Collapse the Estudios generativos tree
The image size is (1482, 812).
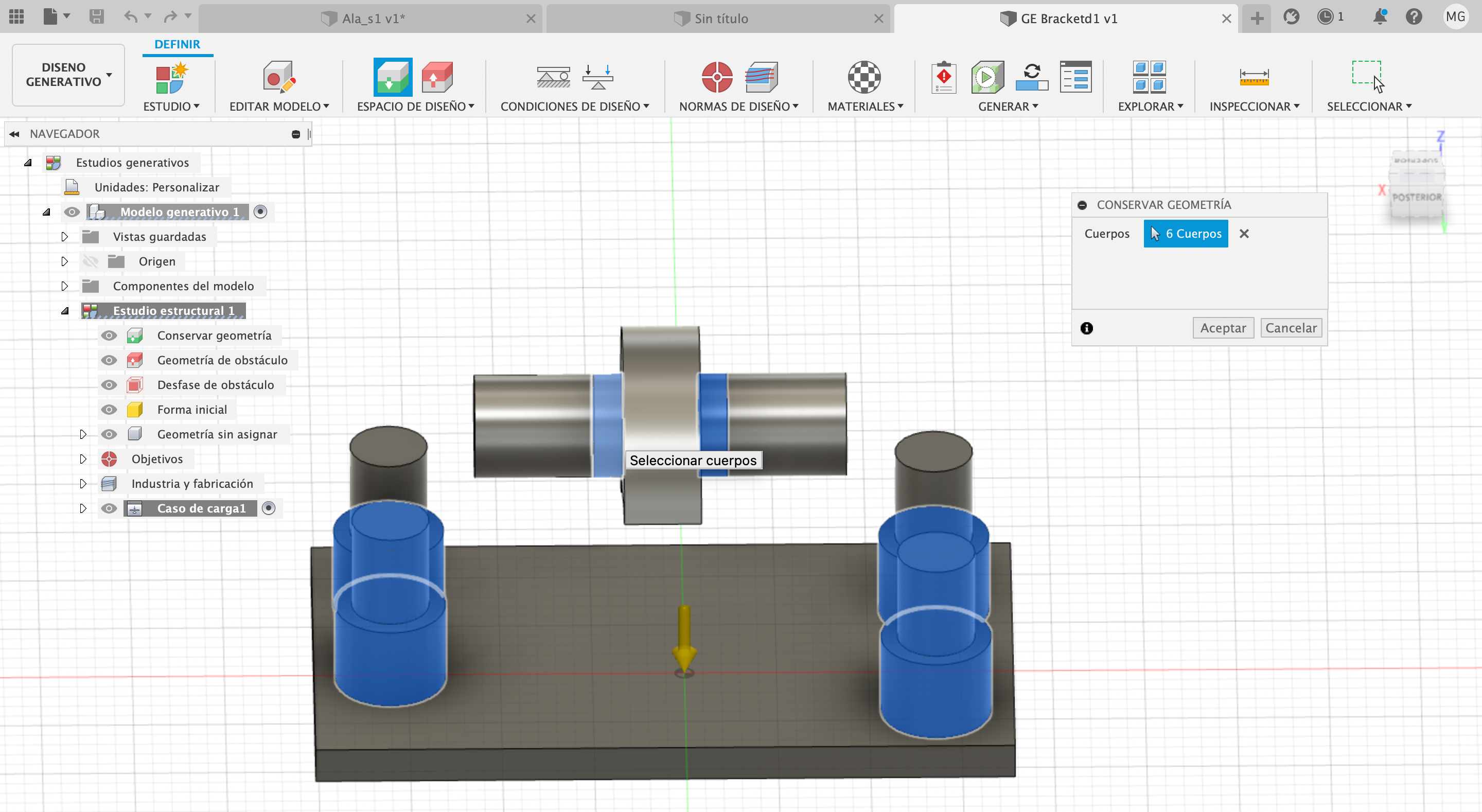(28, 163)
